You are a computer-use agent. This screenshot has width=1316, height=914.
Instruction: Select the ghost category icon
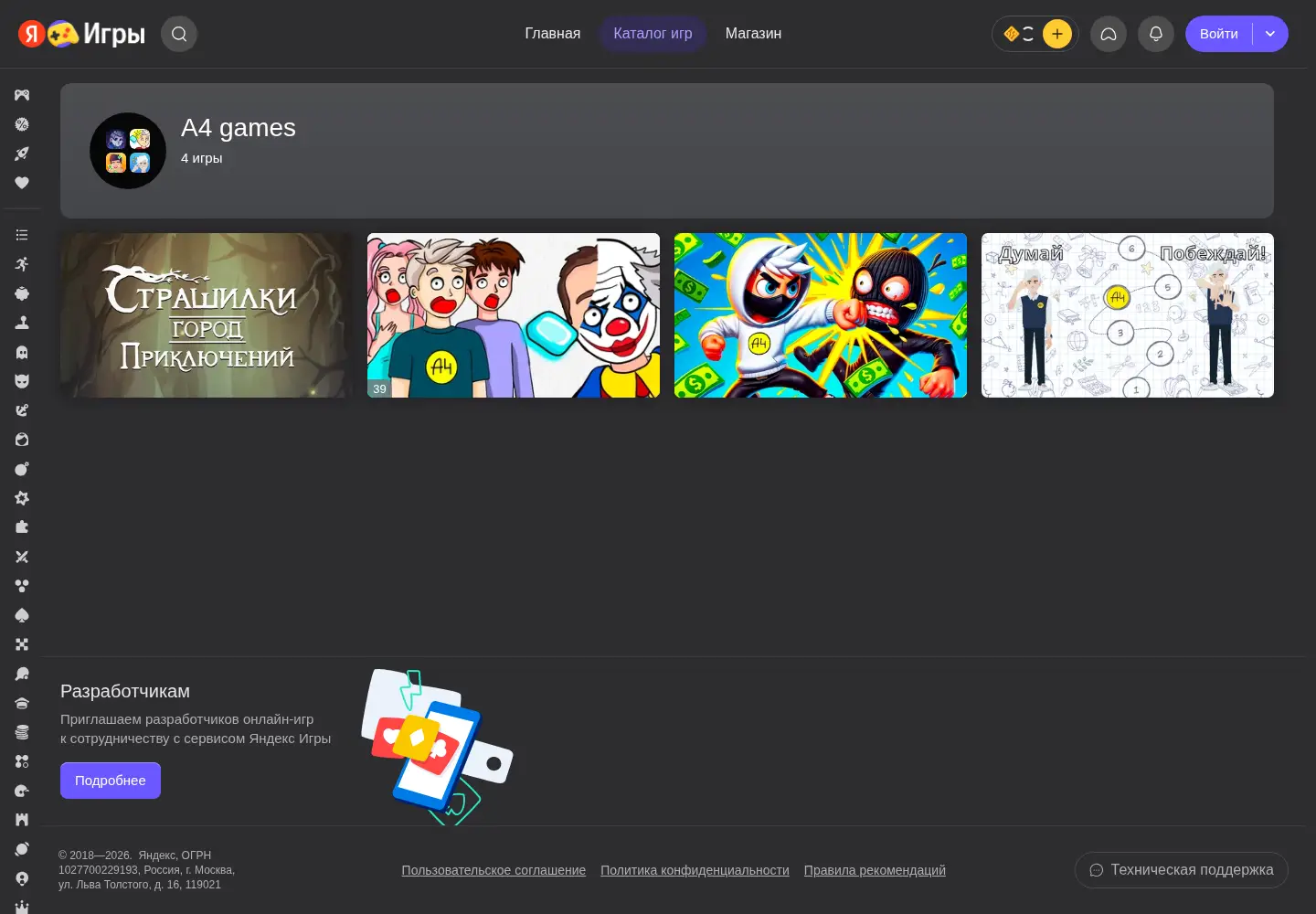tap(22, 352)
